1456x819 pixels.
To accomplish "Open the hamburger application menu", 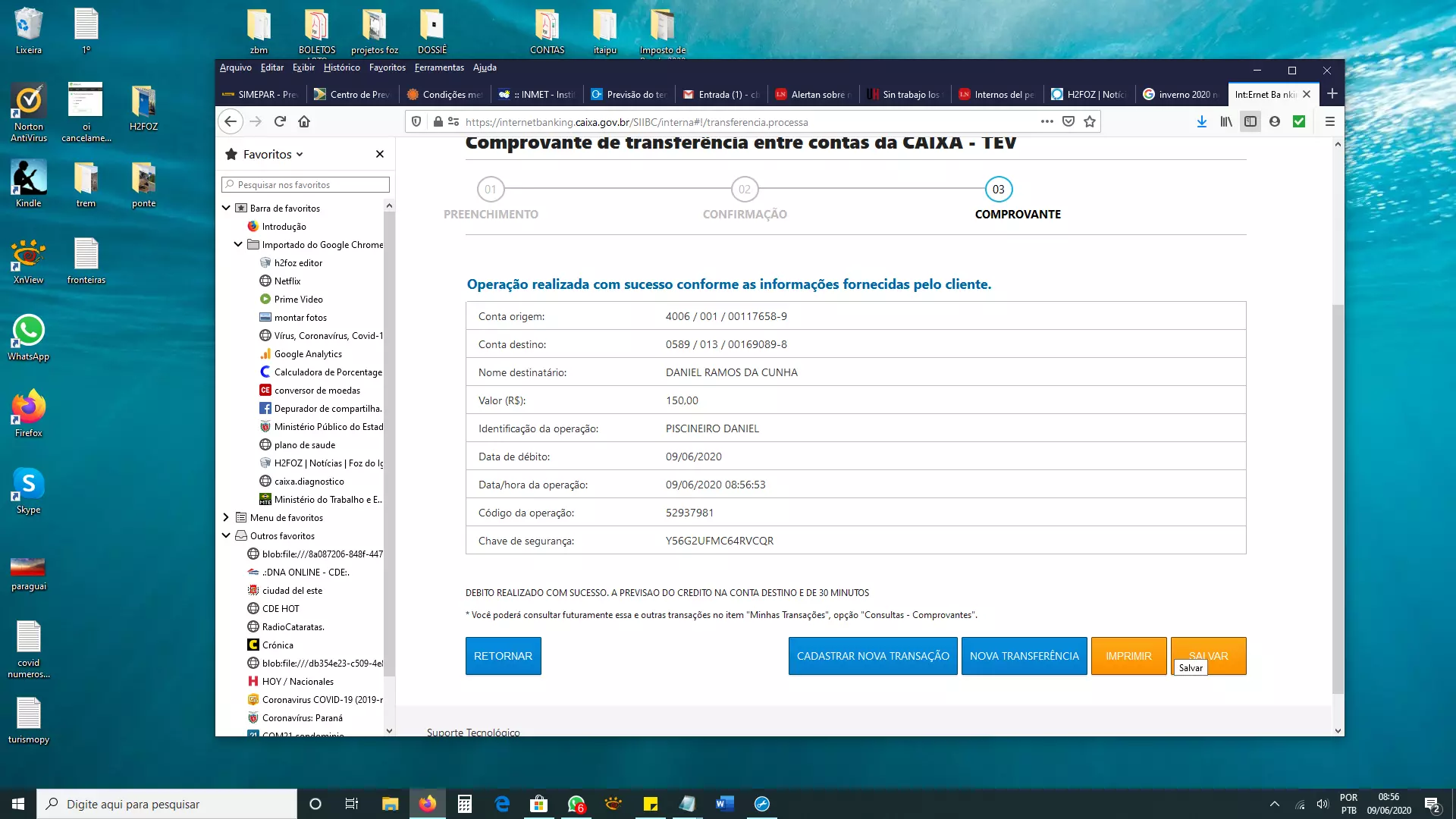I will pyautogui.click(x=1329, y=121).
